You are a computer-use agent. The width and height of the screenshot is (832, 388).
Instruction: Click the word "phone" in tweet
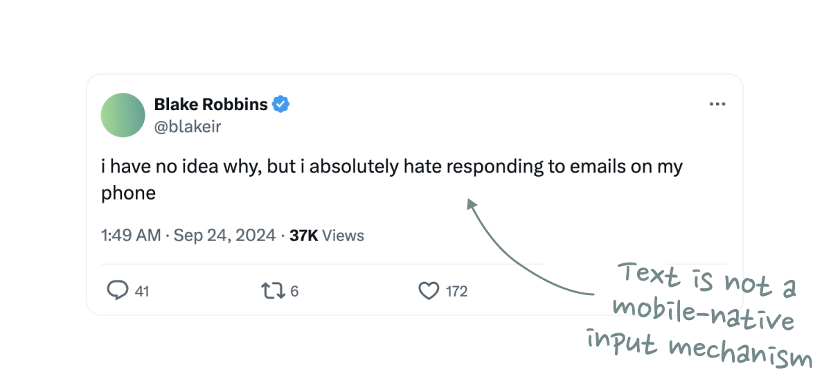pos(128,193)
